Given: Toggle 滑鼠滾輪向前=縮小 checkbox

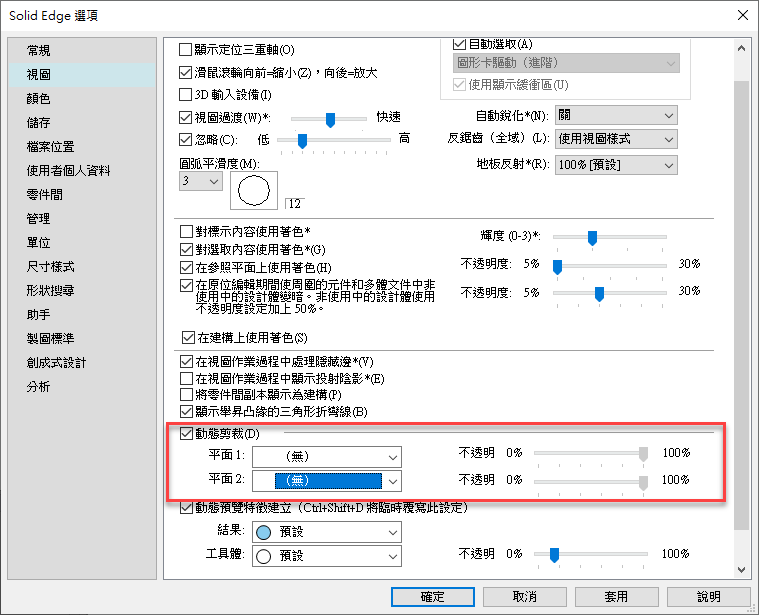Looking at the screenshot, I should tap(185, 73).
